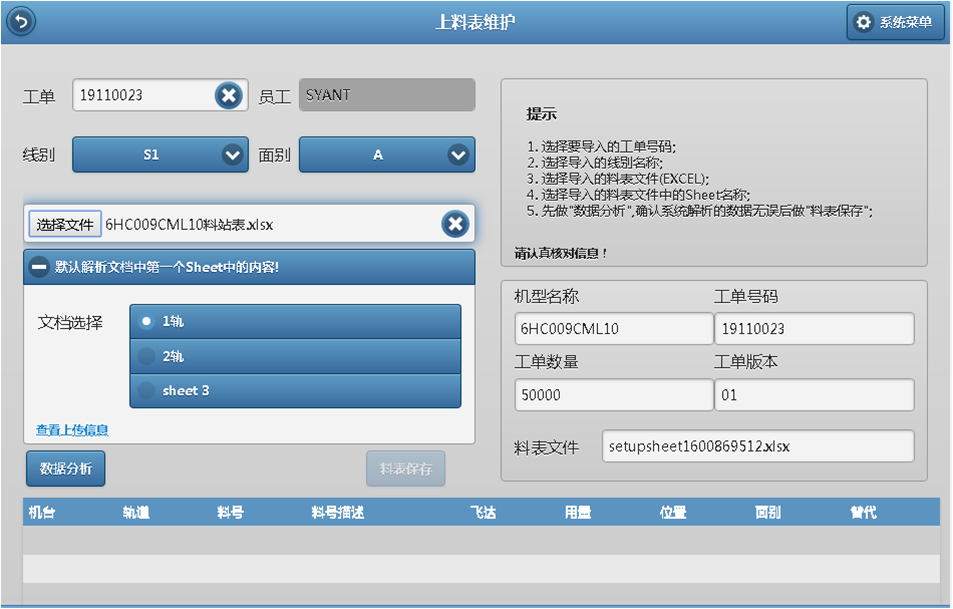
Task: Click the 料号 column header
Action: click(231, 512)
